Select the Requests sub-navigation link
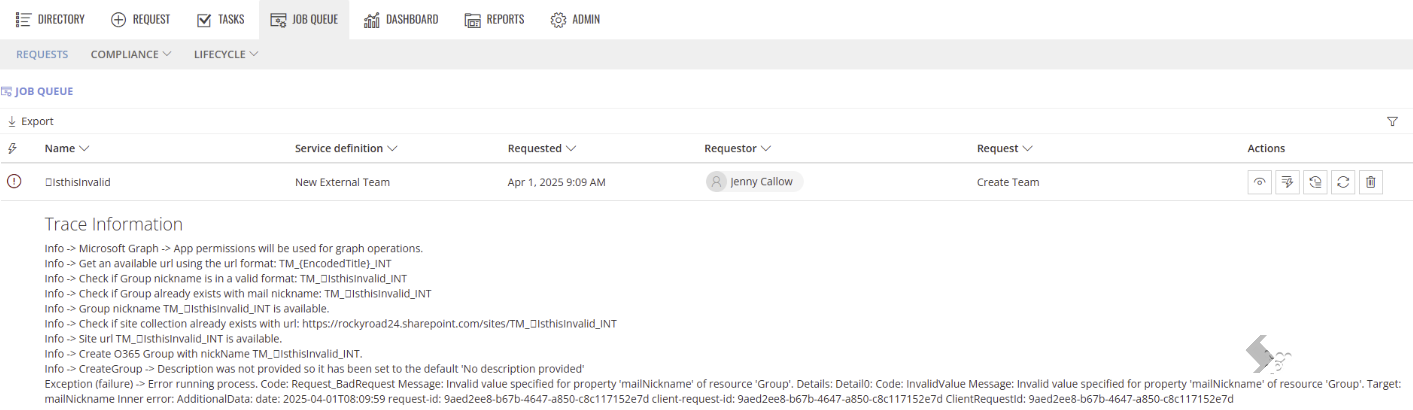The height and width of the screenshot is (410, 1413). point(42,54)
